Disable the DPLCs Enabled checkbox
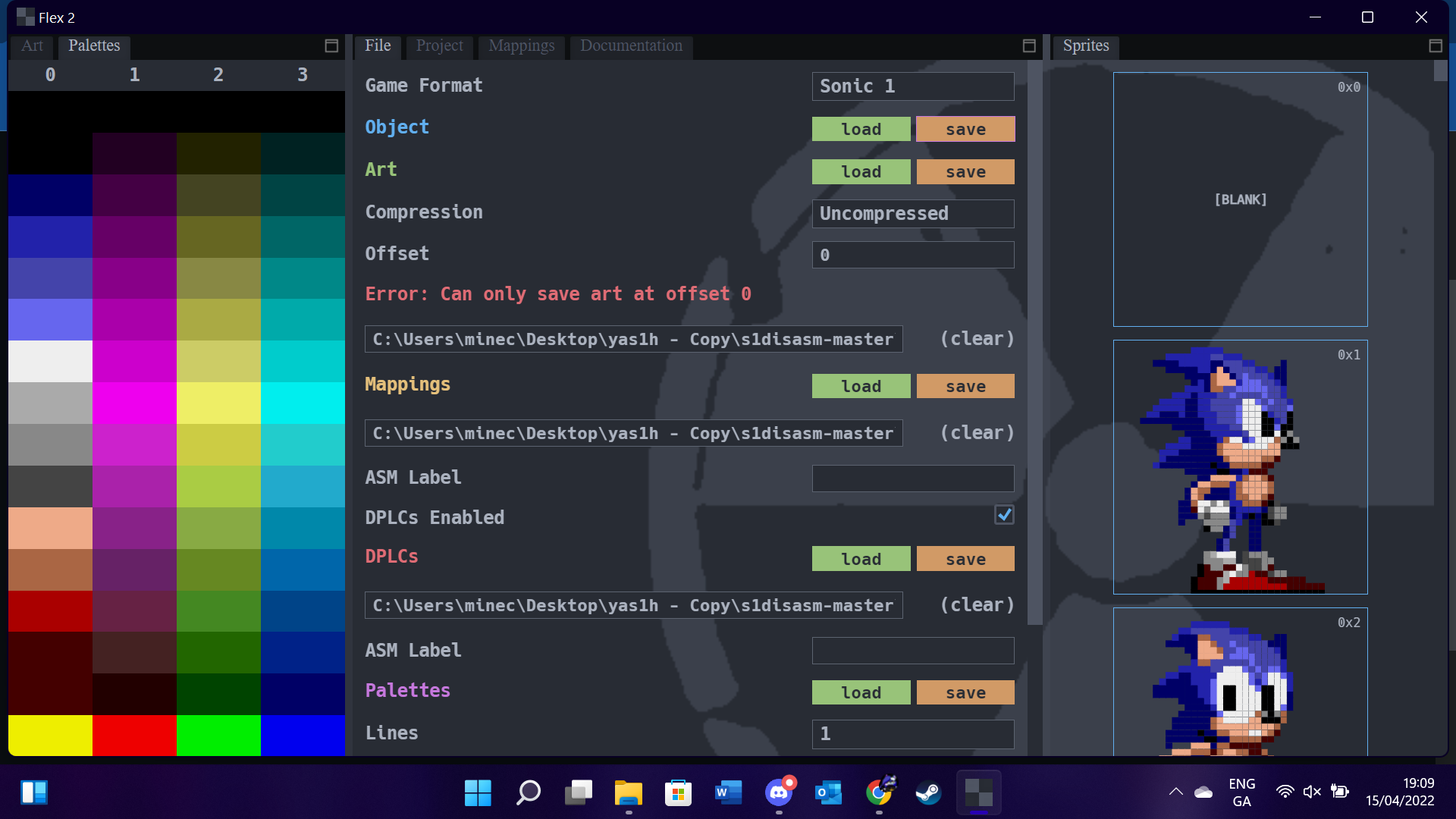The image size is (1456, 819). (1004, 515)
